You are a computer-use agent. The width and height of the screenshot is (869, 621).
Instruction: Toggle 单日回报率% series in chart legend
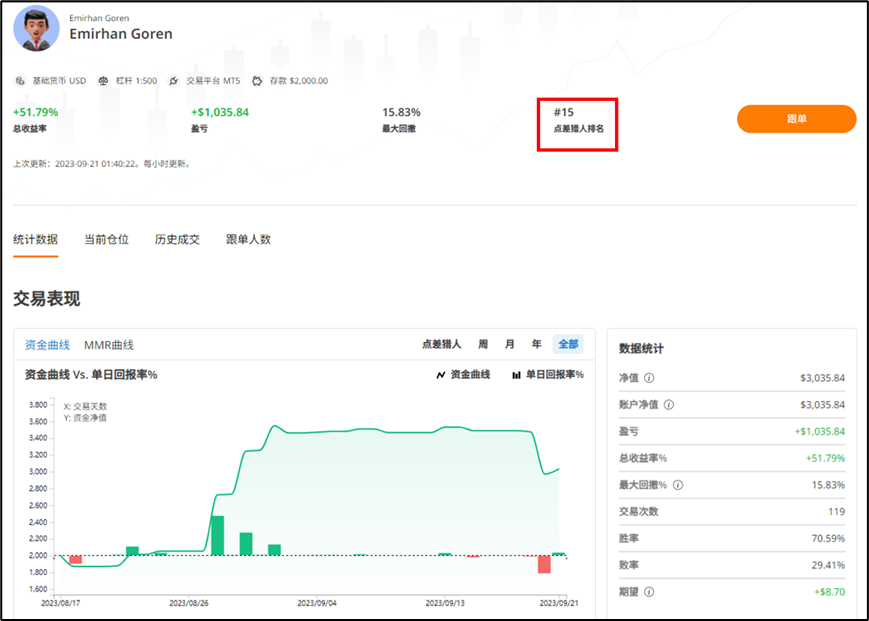click(x=547, y=374)
